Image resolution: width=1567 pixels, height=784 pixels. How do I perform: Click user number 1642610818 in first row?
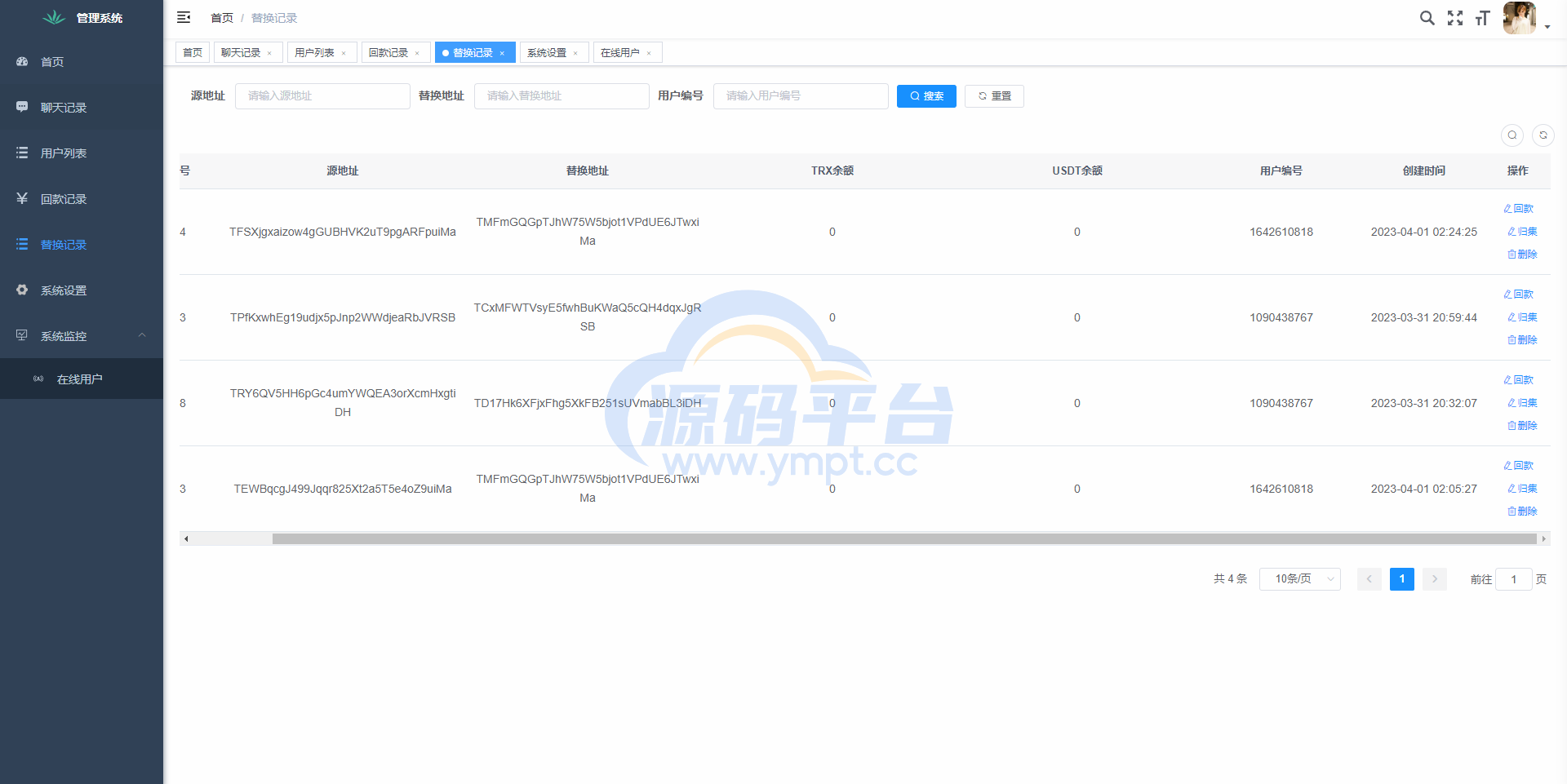pyautogui.click(x=1281, y=232)
